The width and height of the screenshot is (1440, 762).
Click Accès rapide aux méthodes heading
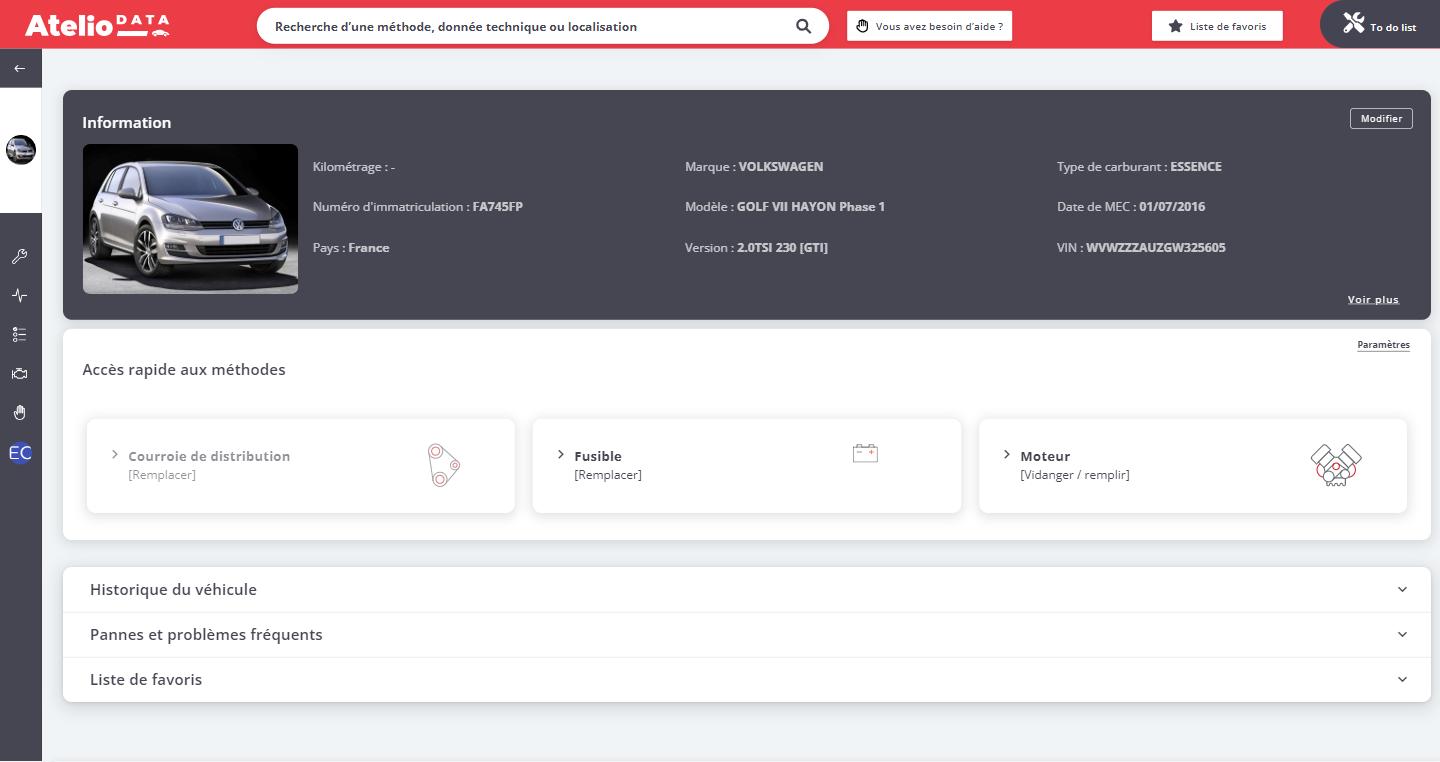(184, 370)
